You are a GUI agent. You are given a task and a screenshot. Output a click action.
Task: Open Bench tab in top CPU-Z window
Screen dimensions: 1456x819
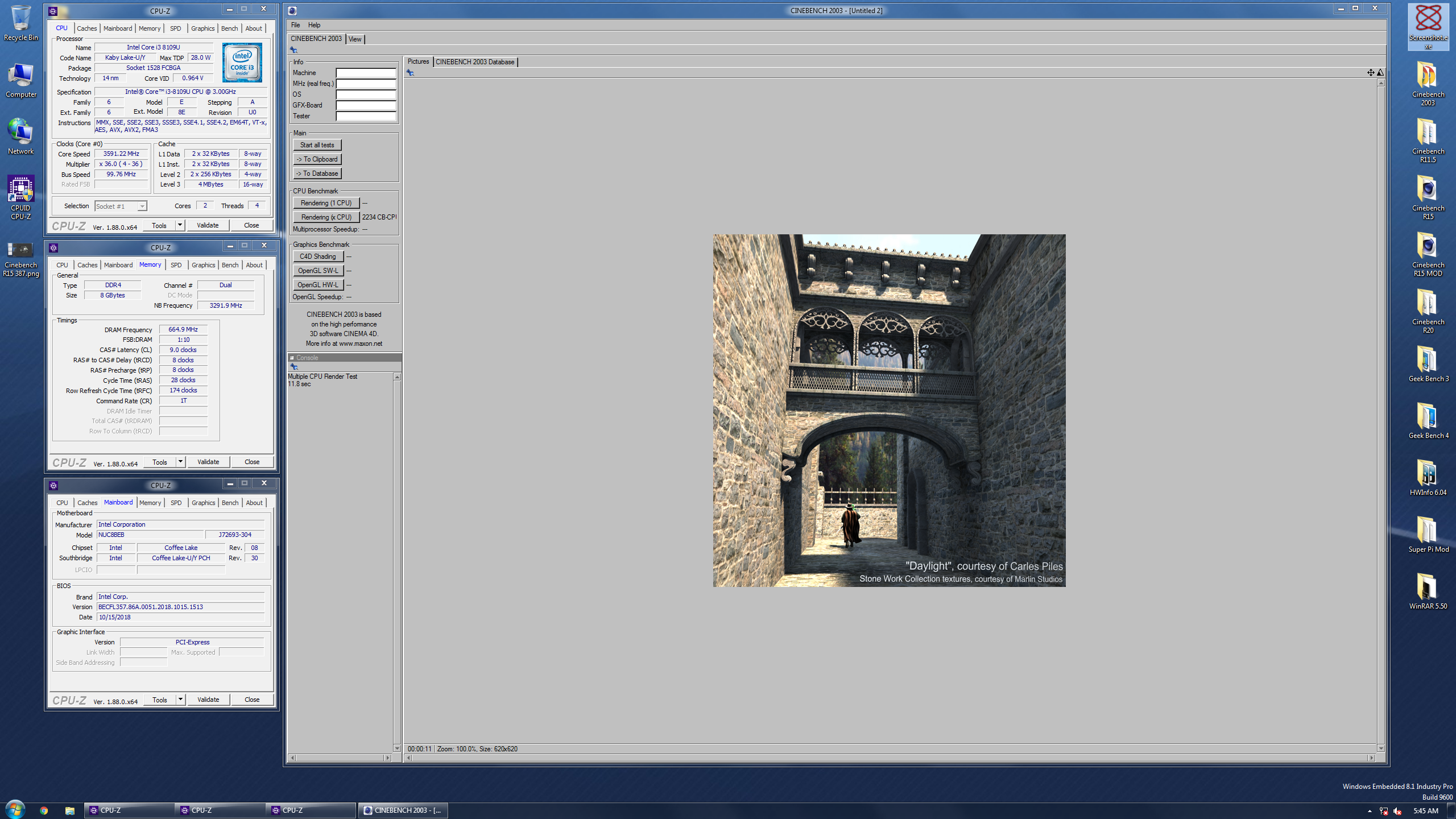coord(230,28)
